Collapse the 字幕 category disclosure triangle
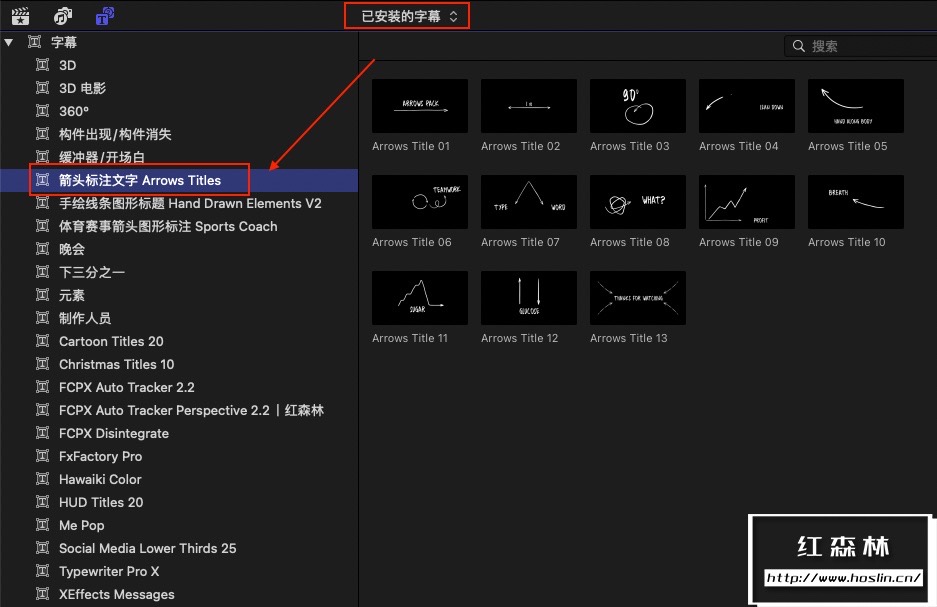 [8, 42]
